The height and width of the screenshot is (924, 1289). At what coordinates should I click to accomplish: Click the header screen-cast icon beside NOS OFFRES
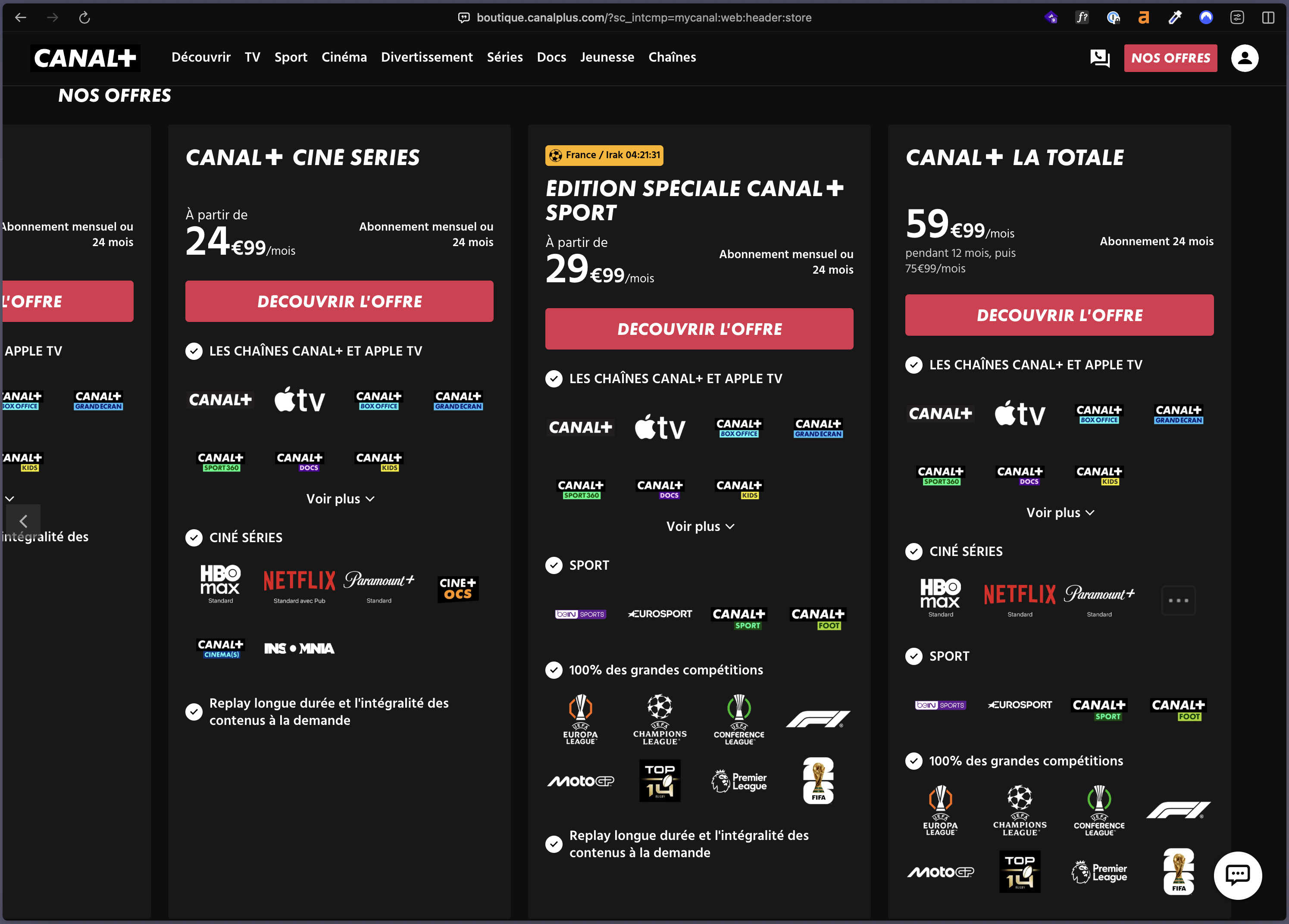click(1100, 58)
